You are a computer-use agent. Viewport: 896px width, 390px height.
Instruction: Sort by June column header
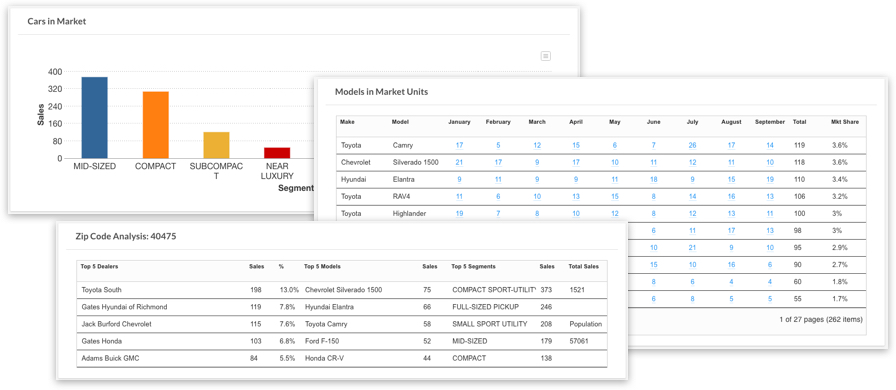click(654, 122)
